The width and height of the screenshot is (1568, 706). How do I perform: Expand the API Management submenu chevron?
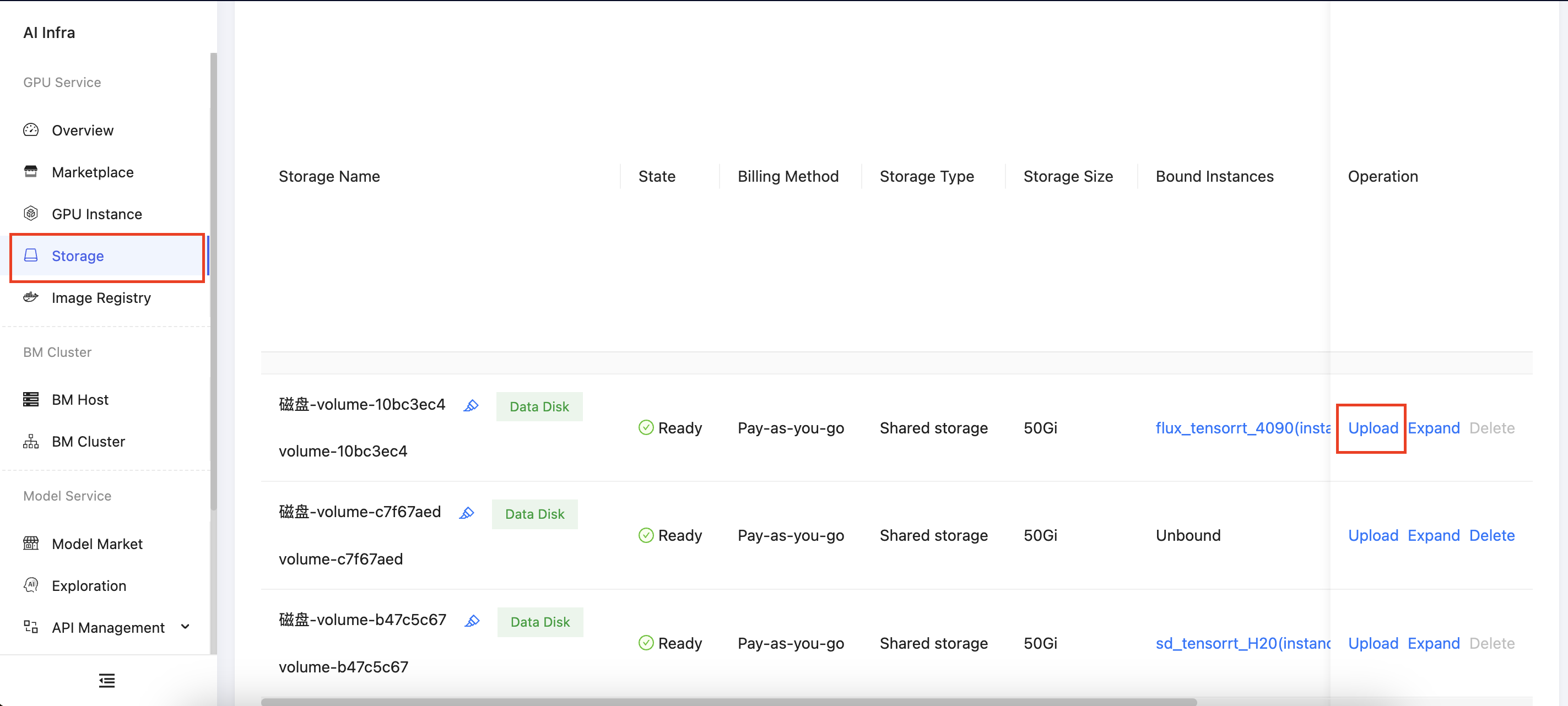(x=186, y=627)
